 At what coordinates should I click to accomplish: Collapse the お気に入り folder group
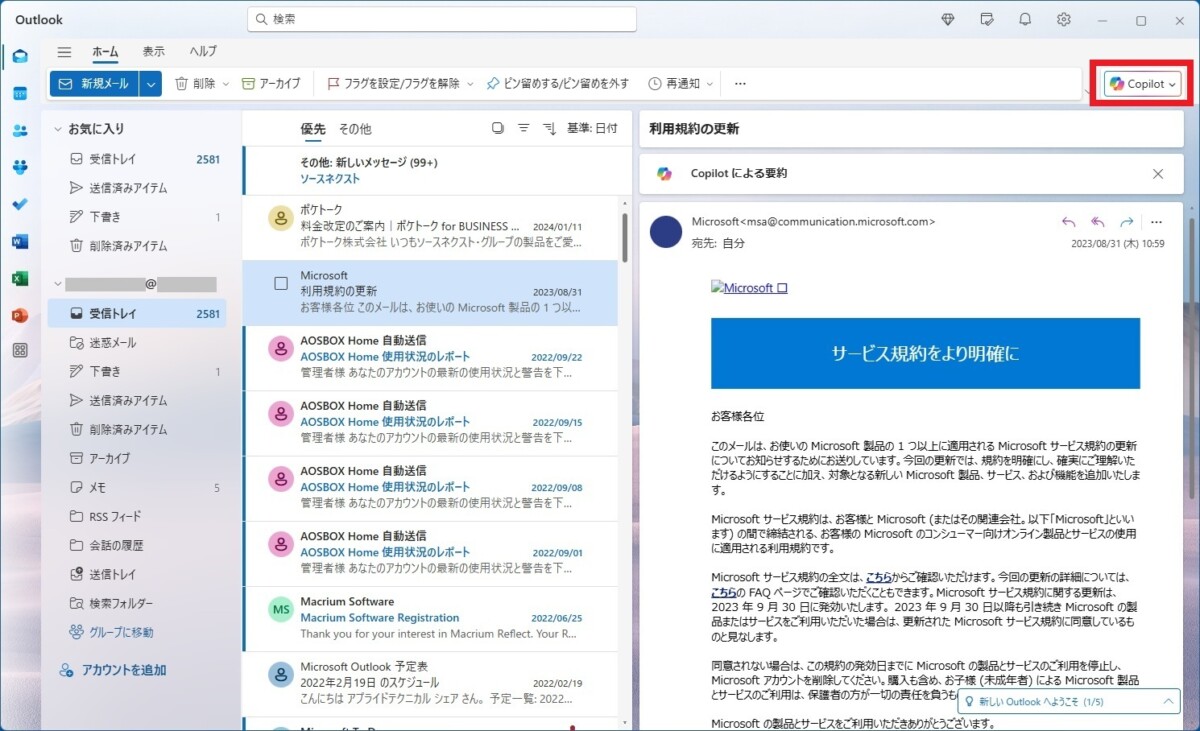[58, 129]
